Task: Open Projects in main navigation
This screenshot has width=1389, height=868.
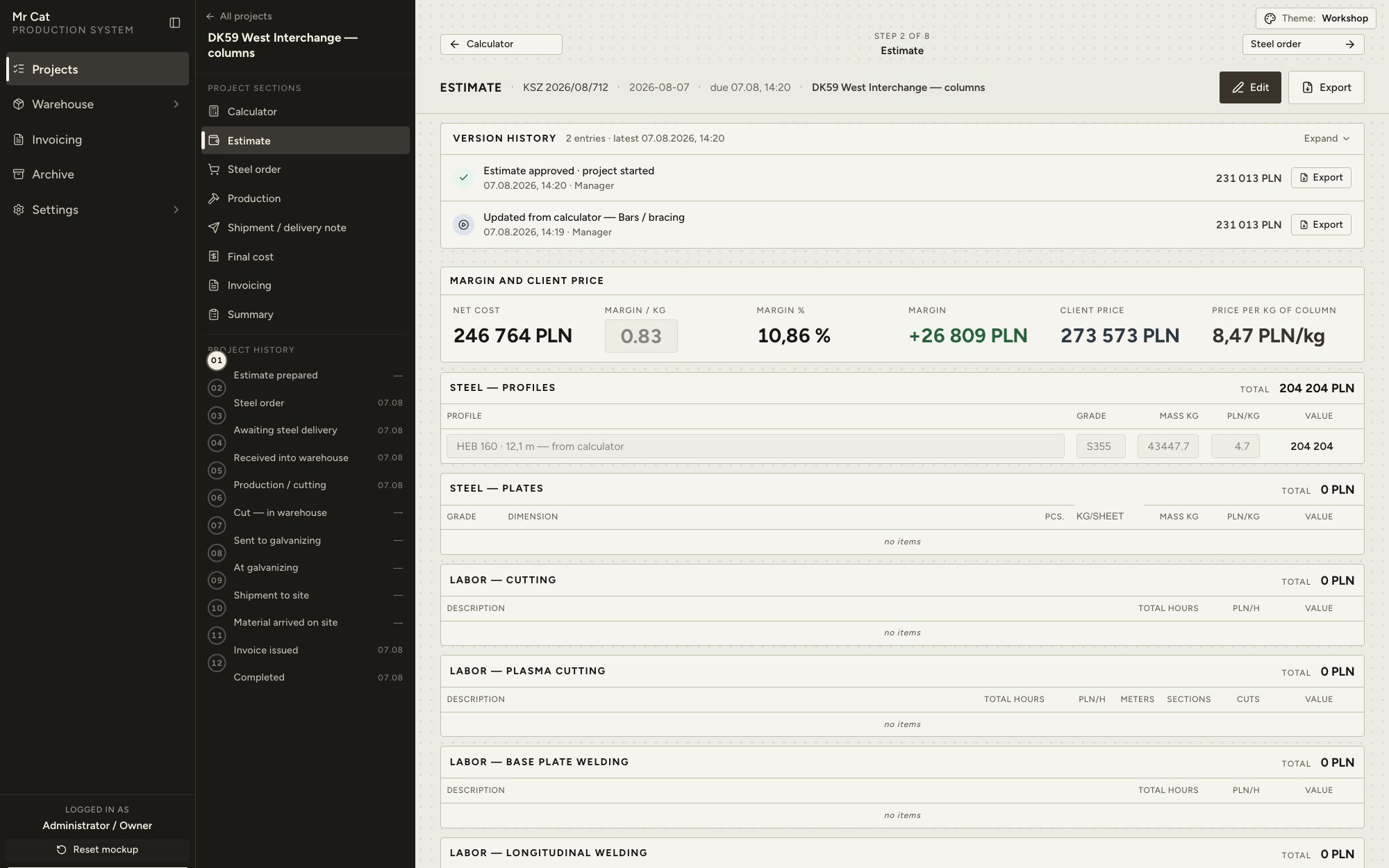Action: (x=97, y=69)
